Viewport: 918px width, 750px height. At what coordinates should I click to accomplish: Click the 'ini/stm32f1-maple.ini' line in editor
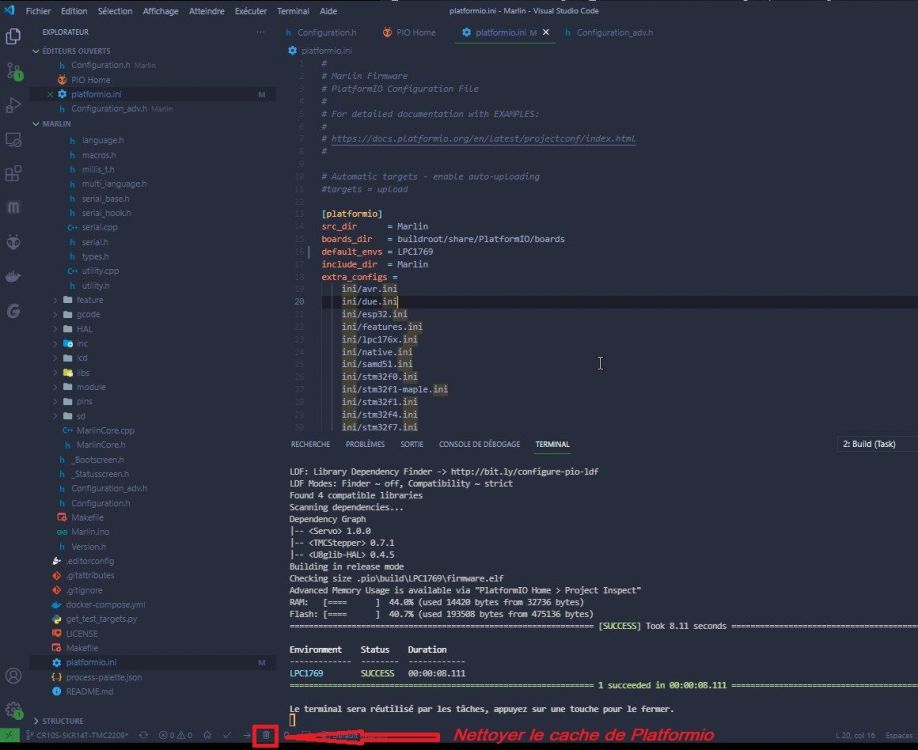pos(395,389)
